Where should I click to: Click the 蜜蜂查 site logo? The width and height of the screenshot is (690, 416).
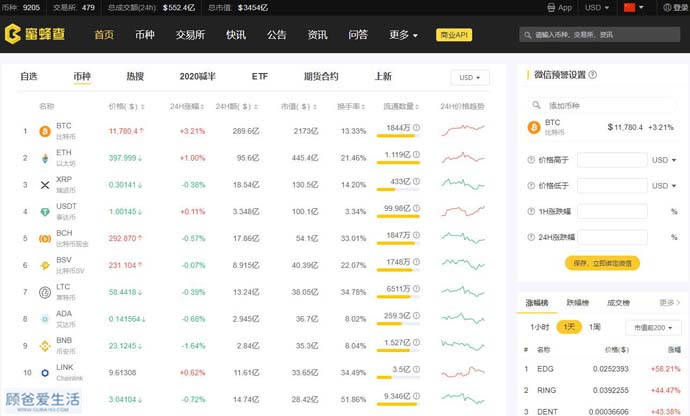pos(35,34)
